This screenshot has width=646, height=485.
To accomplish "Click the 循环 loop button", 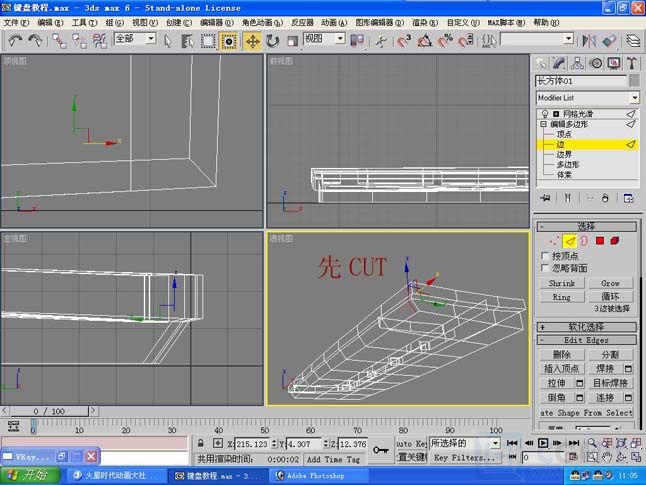I will 610,297.
